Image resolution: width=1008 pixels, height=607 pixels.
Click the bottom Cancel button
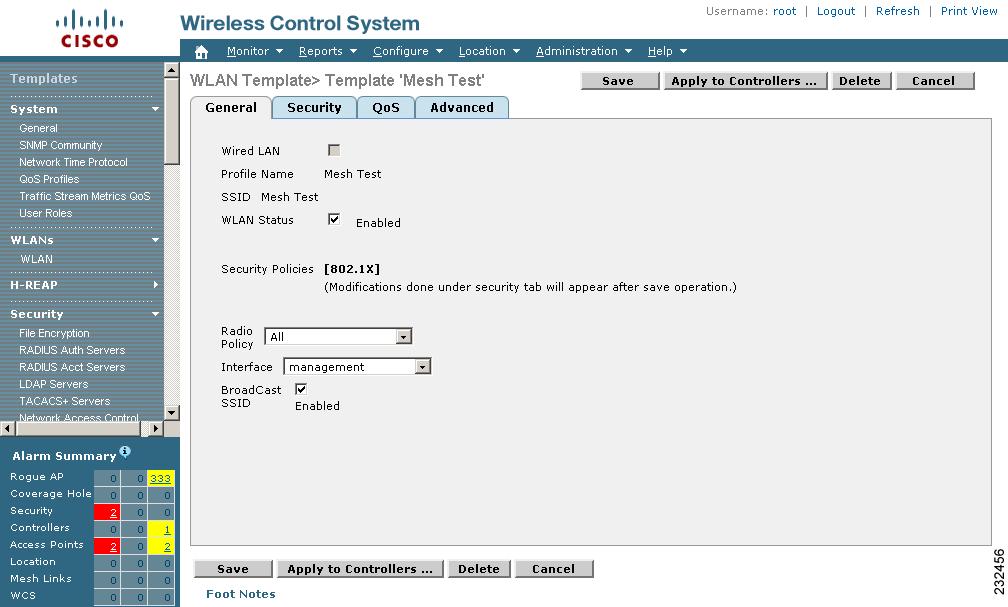click(x=554, y=569)
